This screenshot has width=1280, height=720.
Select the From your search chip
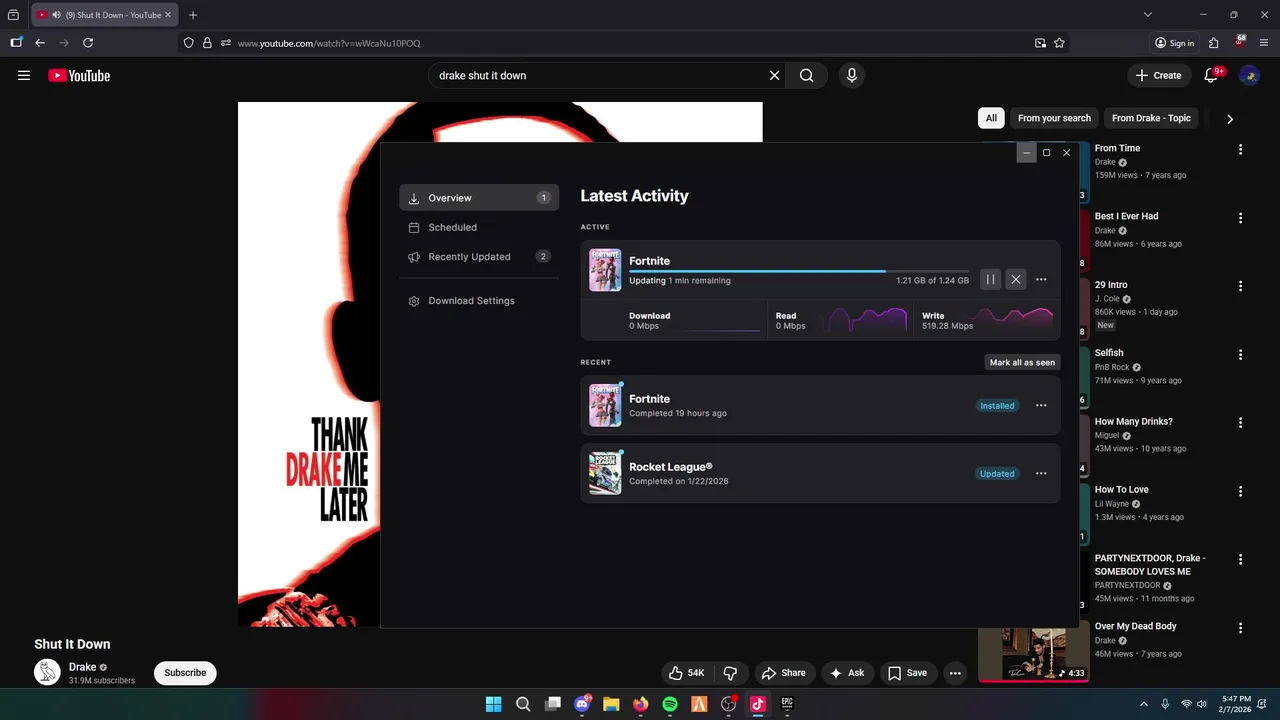[1054, 118]
